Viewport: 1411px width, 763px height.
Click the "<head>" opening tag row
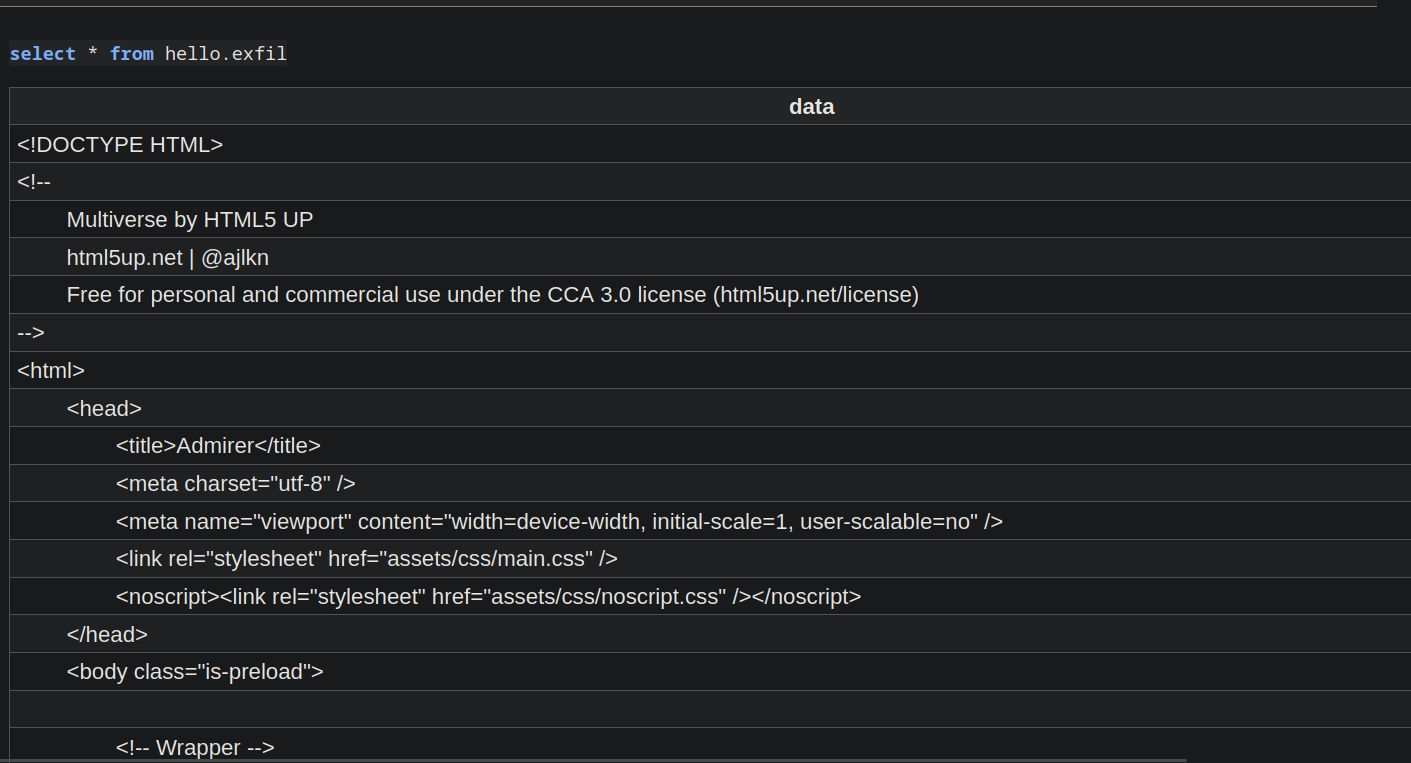[x=104, y=408]
